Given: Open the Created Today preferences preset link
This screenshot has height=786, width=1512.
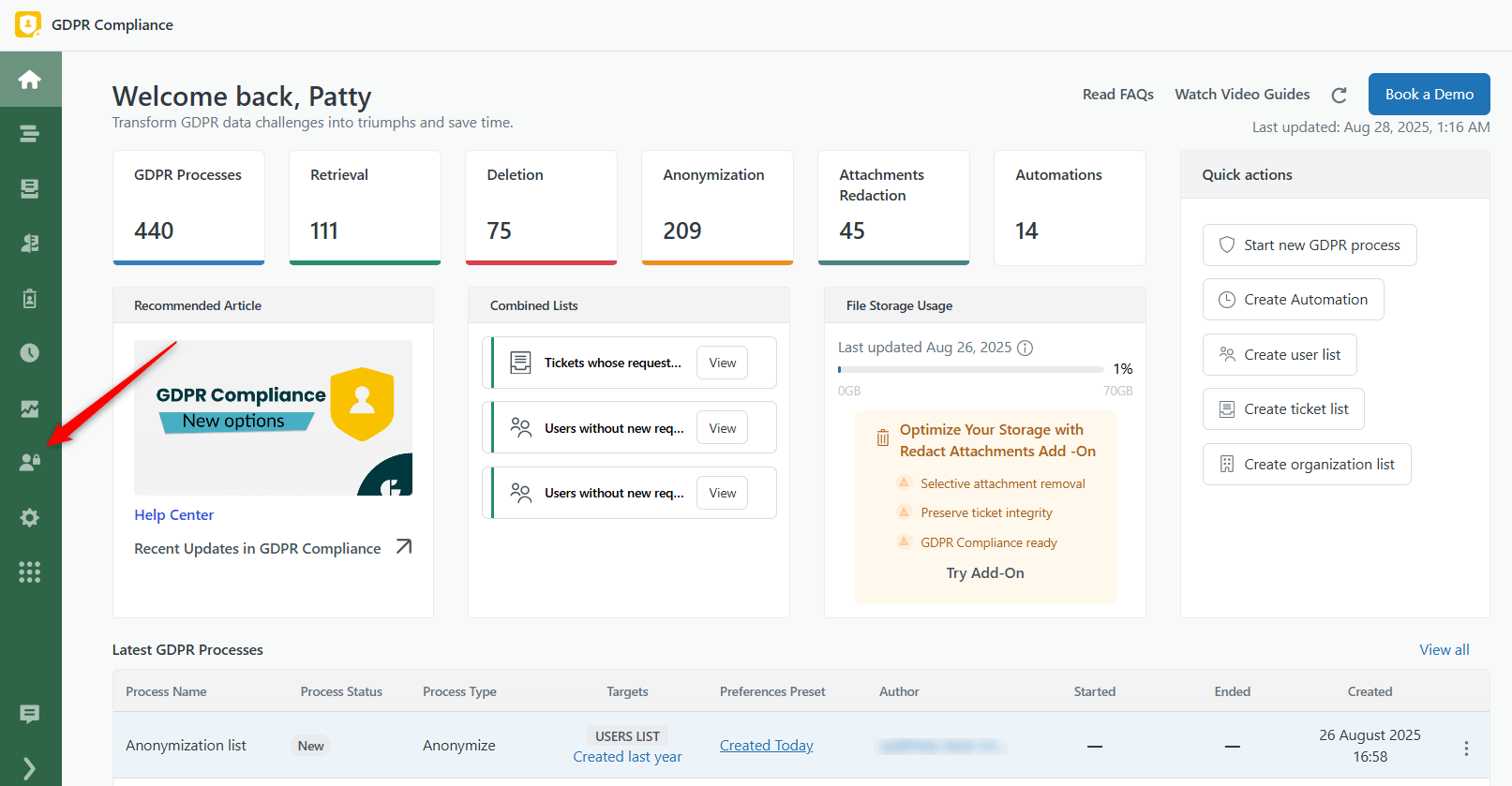Looking at the screenshot, I should [x=767, y=746].
